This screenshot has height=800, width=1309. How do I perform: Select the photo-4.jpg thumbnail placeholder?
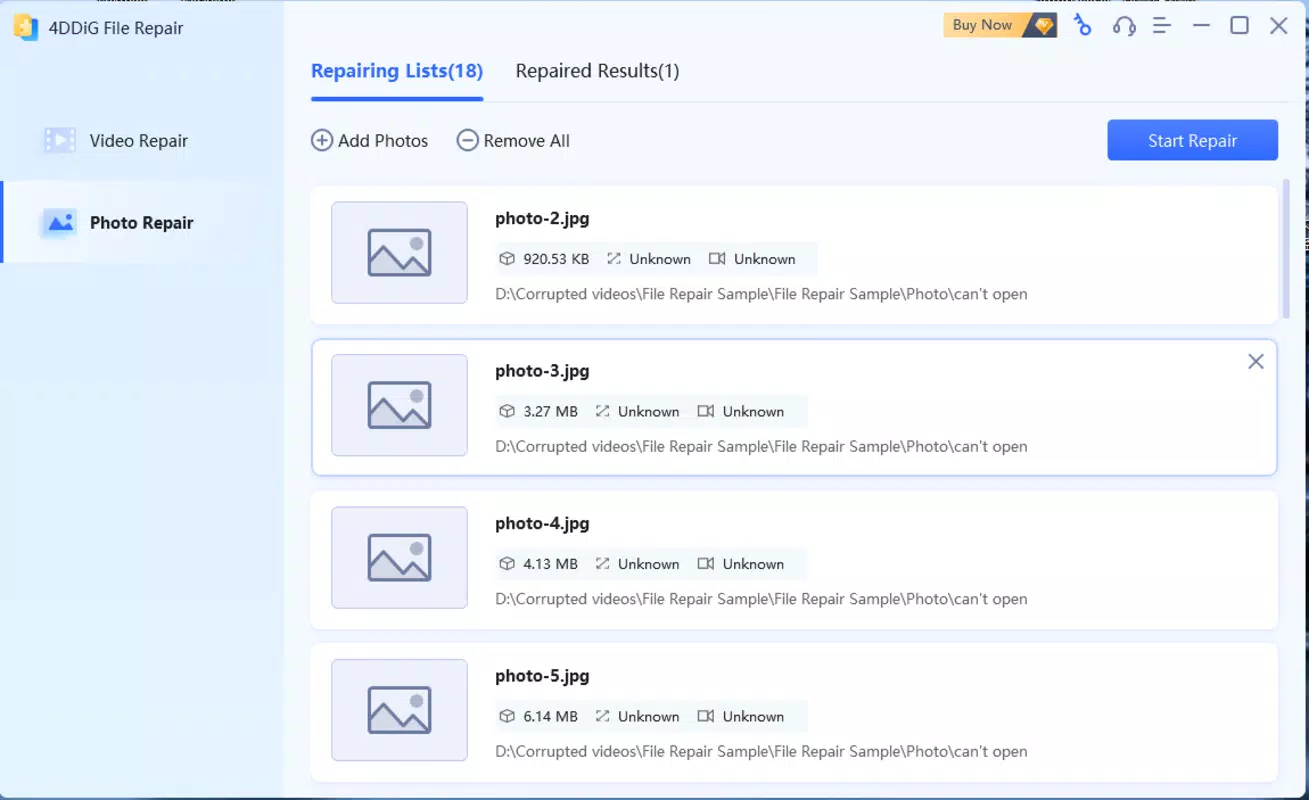(399, 558)
